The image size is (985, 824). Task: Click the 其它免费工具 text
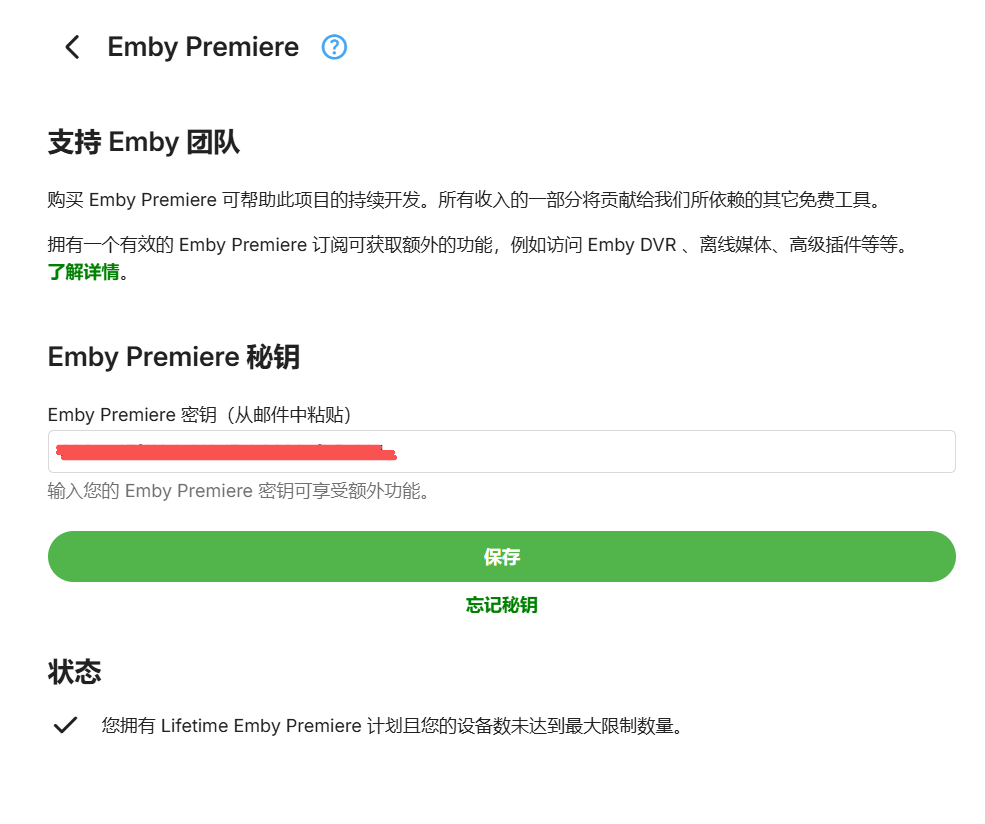[815, 200]
